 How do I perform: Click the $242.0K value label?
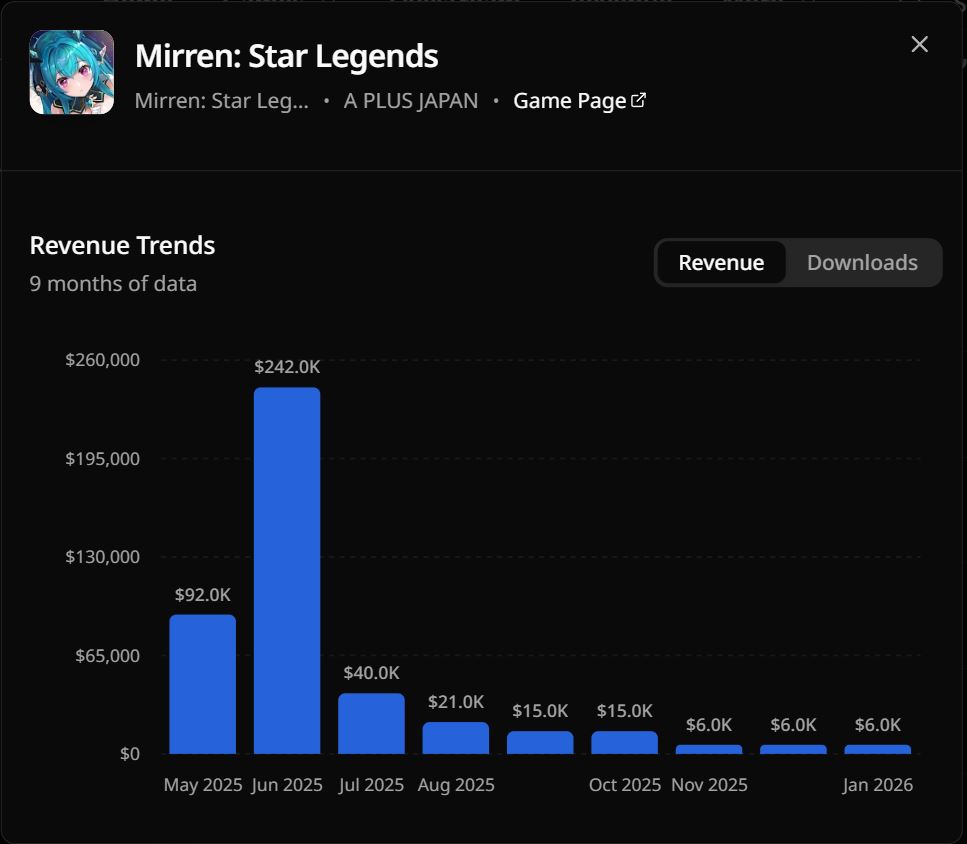coord(287,367)
